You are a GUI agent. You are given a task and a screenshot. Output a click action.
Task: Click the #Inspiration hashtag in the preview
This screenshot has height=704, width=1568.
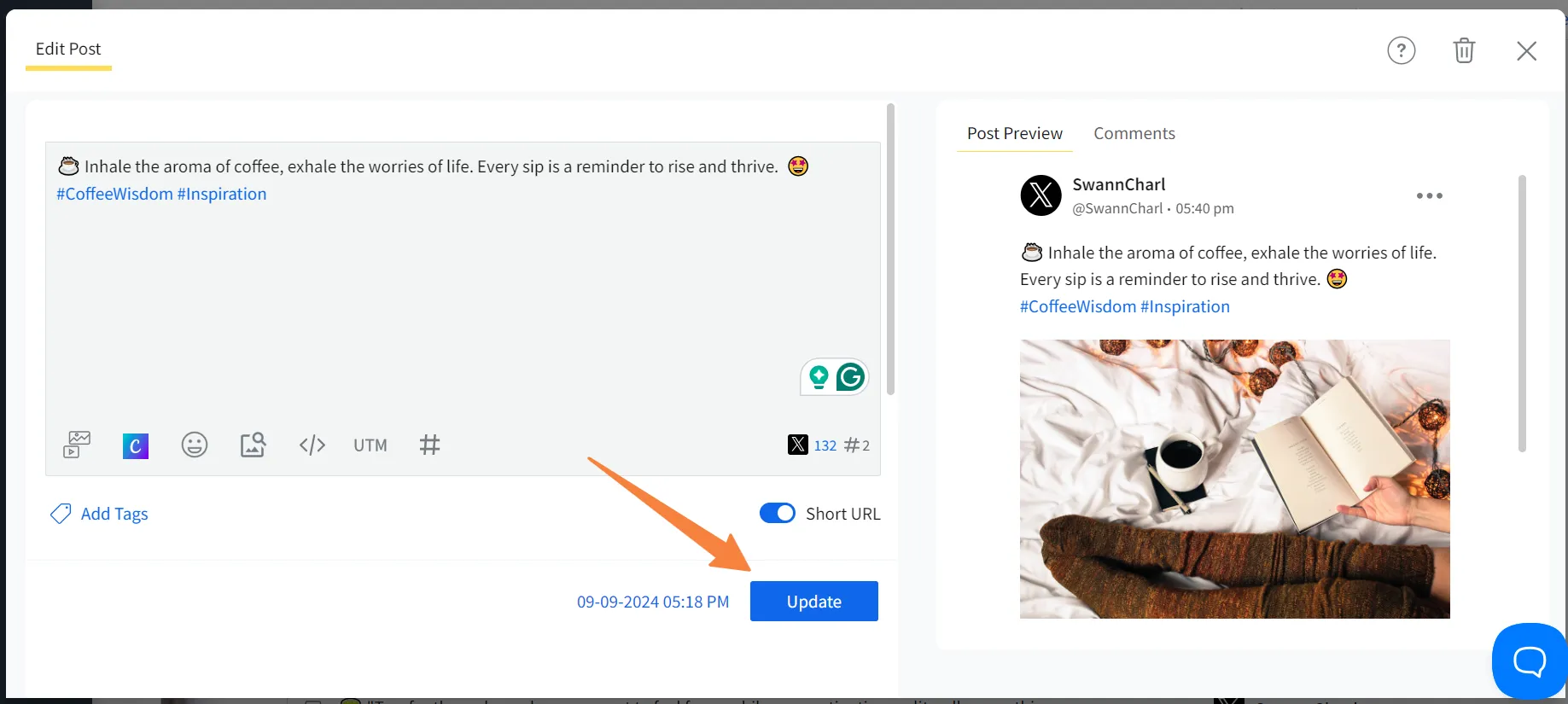(x=1185, y=306)
